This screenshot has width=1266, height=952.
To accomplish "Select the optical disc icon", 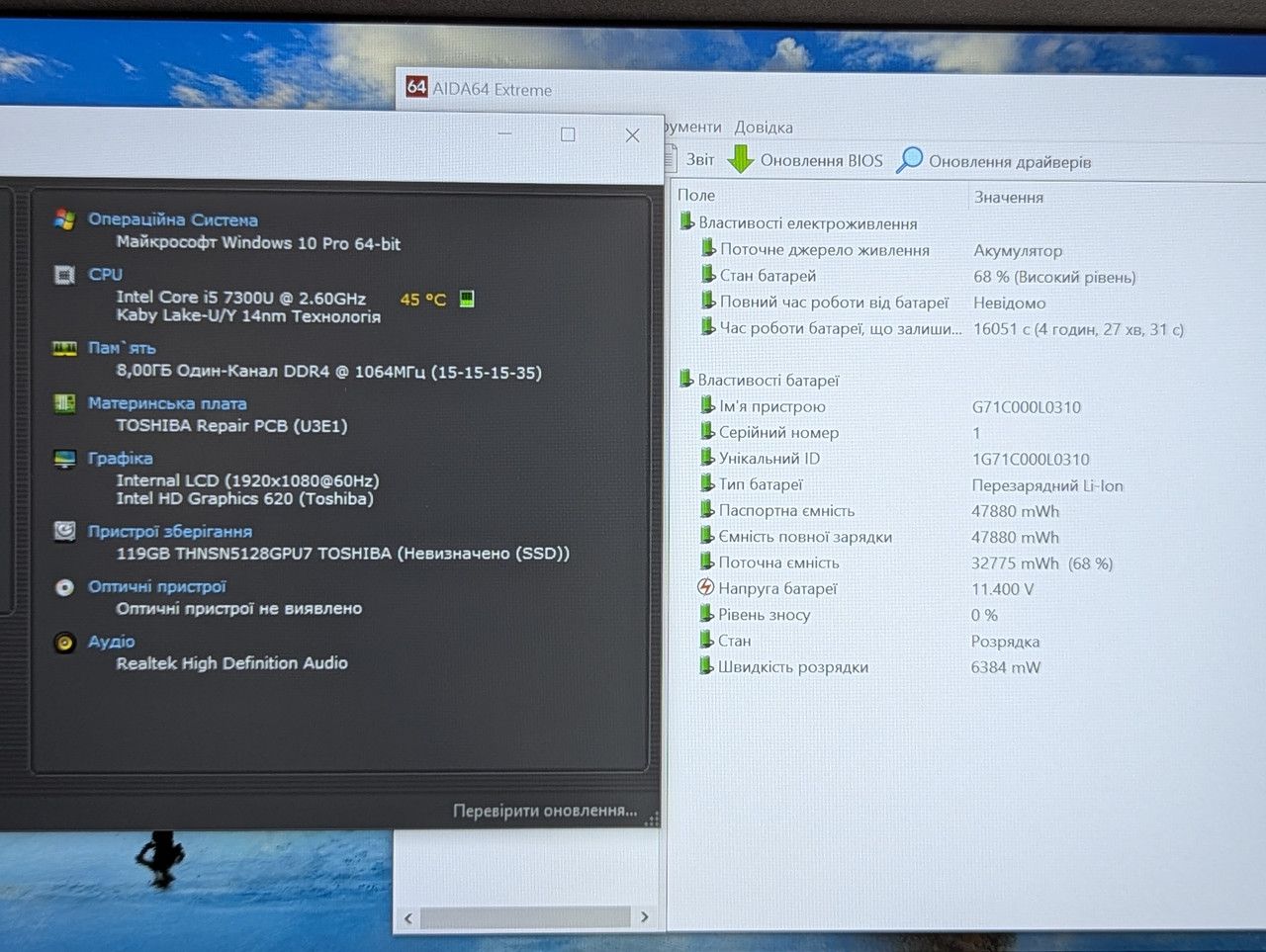I will click(64, 587).
